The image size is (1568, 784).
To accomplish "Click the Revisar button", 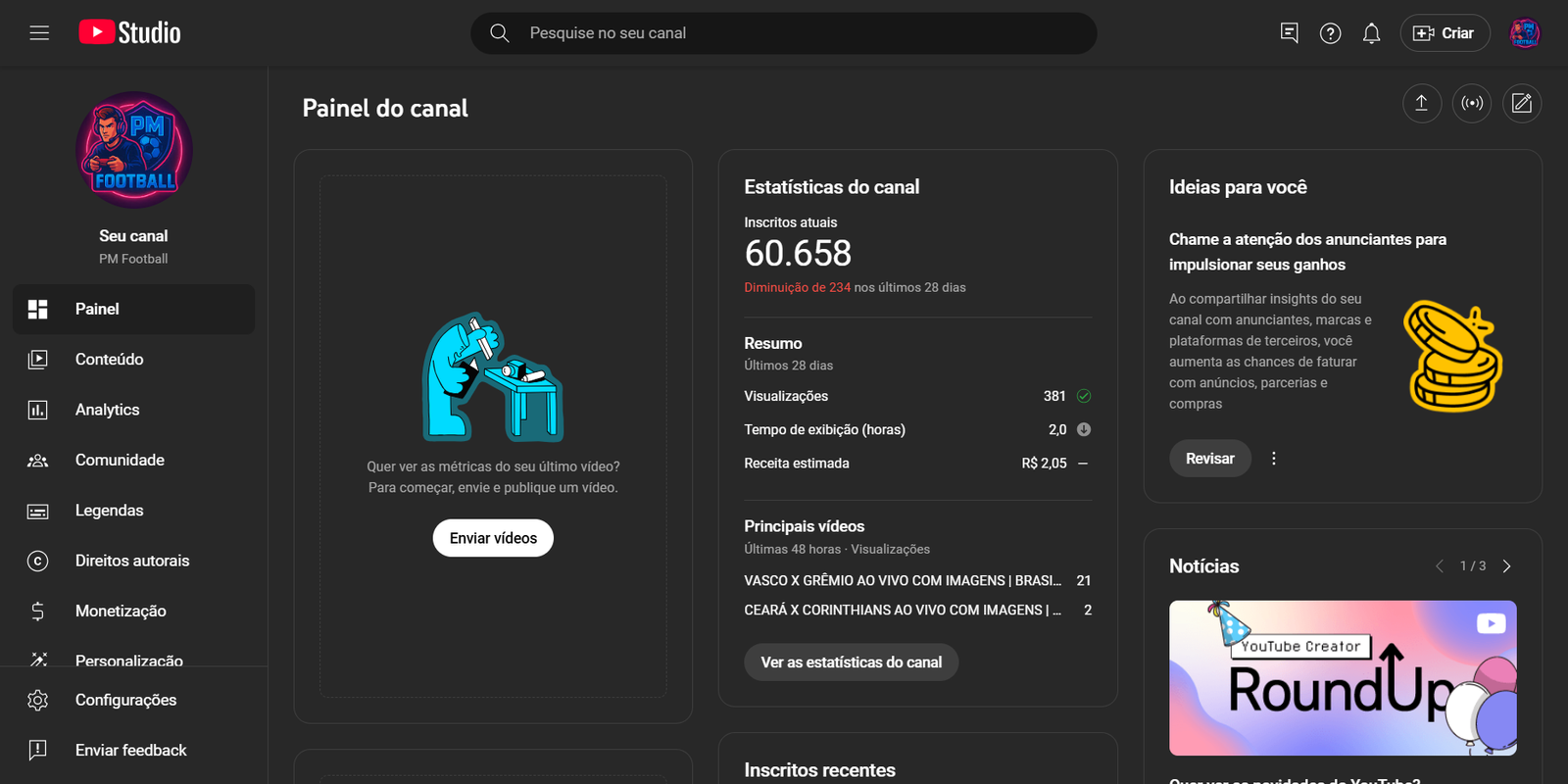I will tap(1210, 459).
